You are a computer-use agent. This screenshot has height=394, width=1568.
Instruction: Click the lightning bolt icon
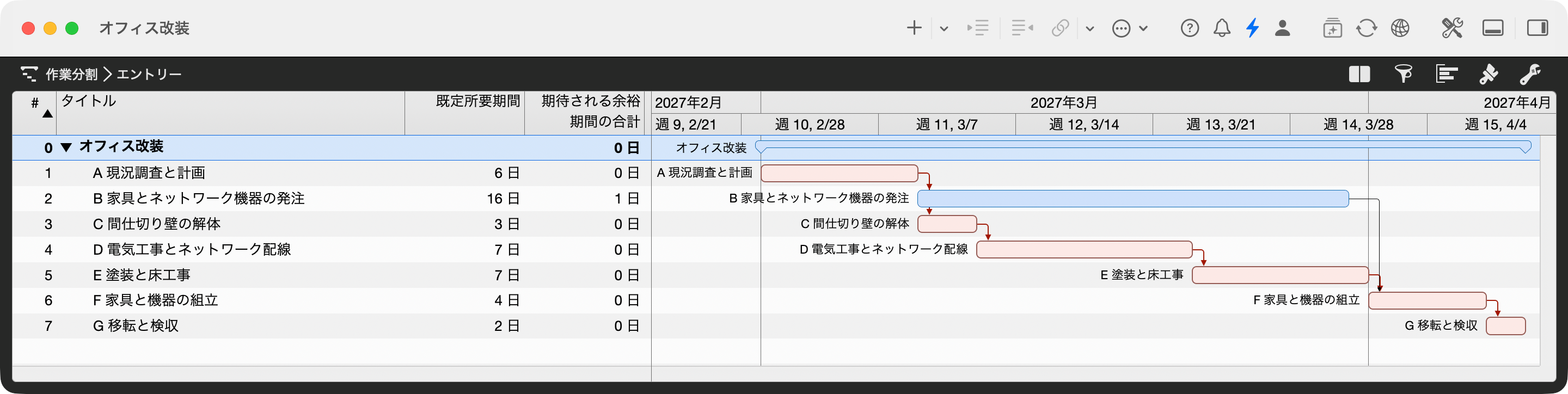click(1253, 28)
